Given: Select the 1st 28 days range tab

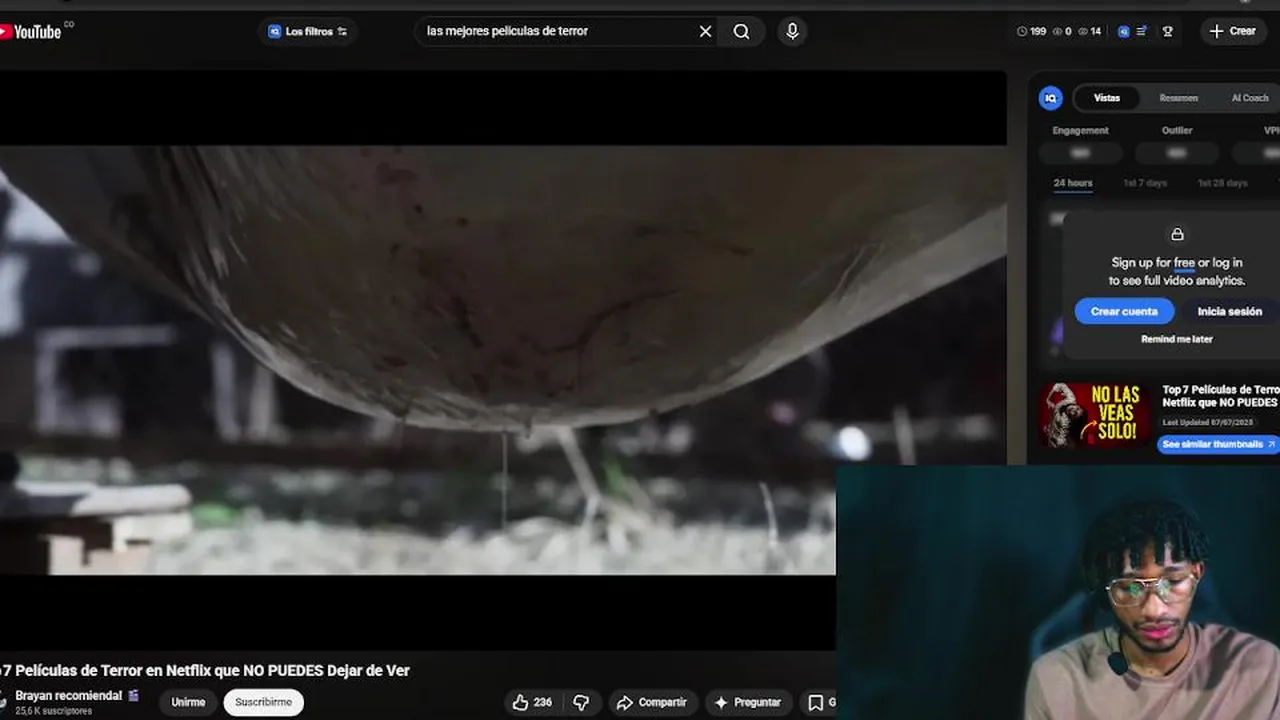Looking at the screenshot, I should coord(1222,183).
